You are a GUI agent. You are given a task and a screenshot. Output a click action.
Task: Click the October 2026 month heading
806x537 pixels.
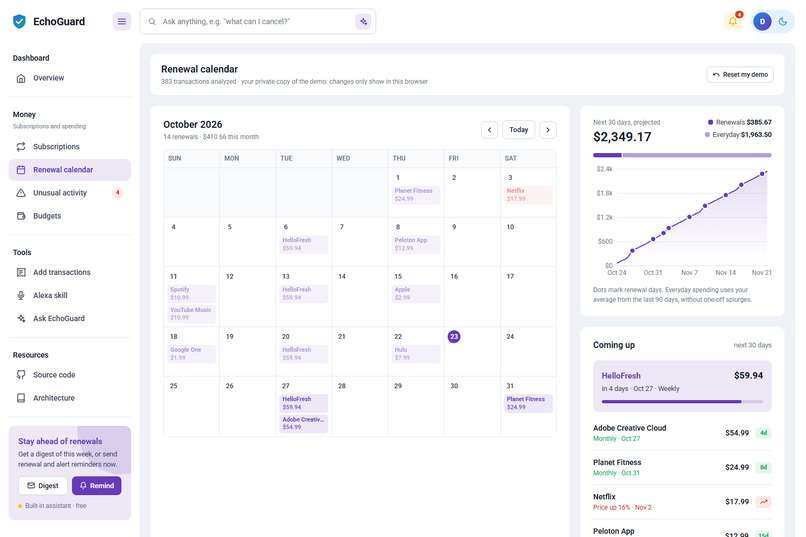[x=193, y=124]
